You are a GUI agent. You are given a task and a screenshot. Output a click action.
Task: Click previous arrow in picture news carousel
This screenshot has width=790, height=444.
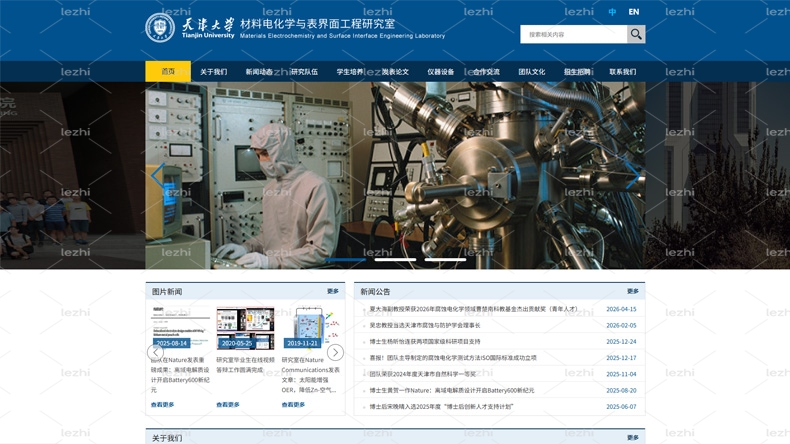(155, 352)
